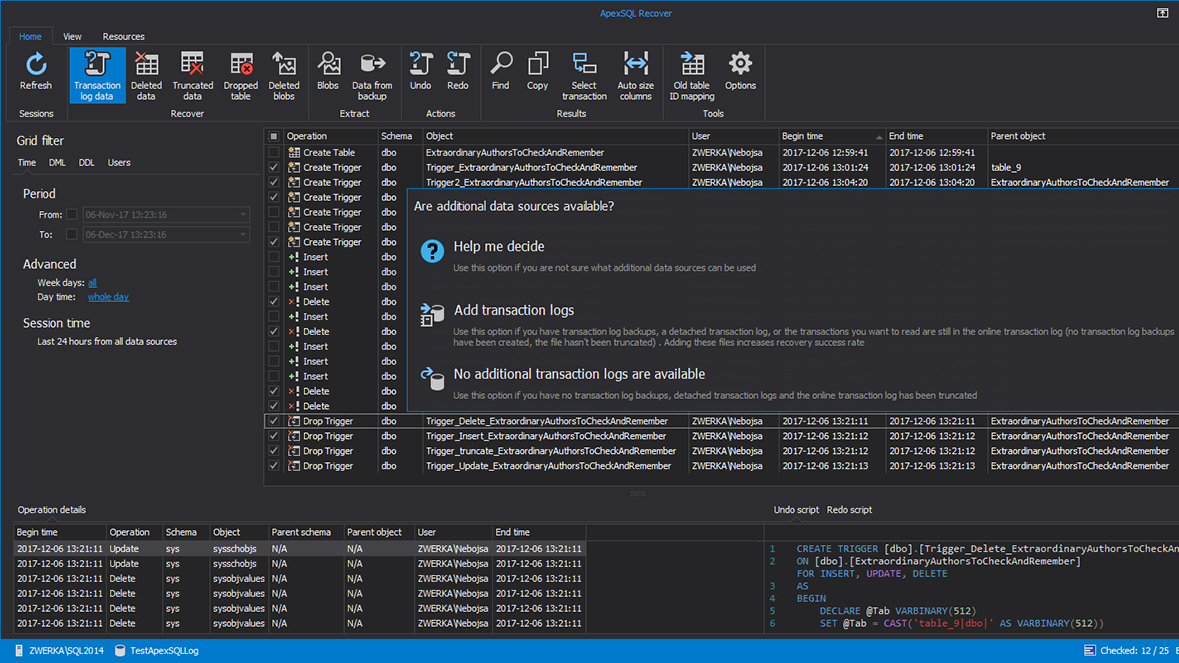Uncheck the Trigger_Insert Drop Trigger row checkbox
This screenshot has width=1179, height=663.
pos(274,436)
